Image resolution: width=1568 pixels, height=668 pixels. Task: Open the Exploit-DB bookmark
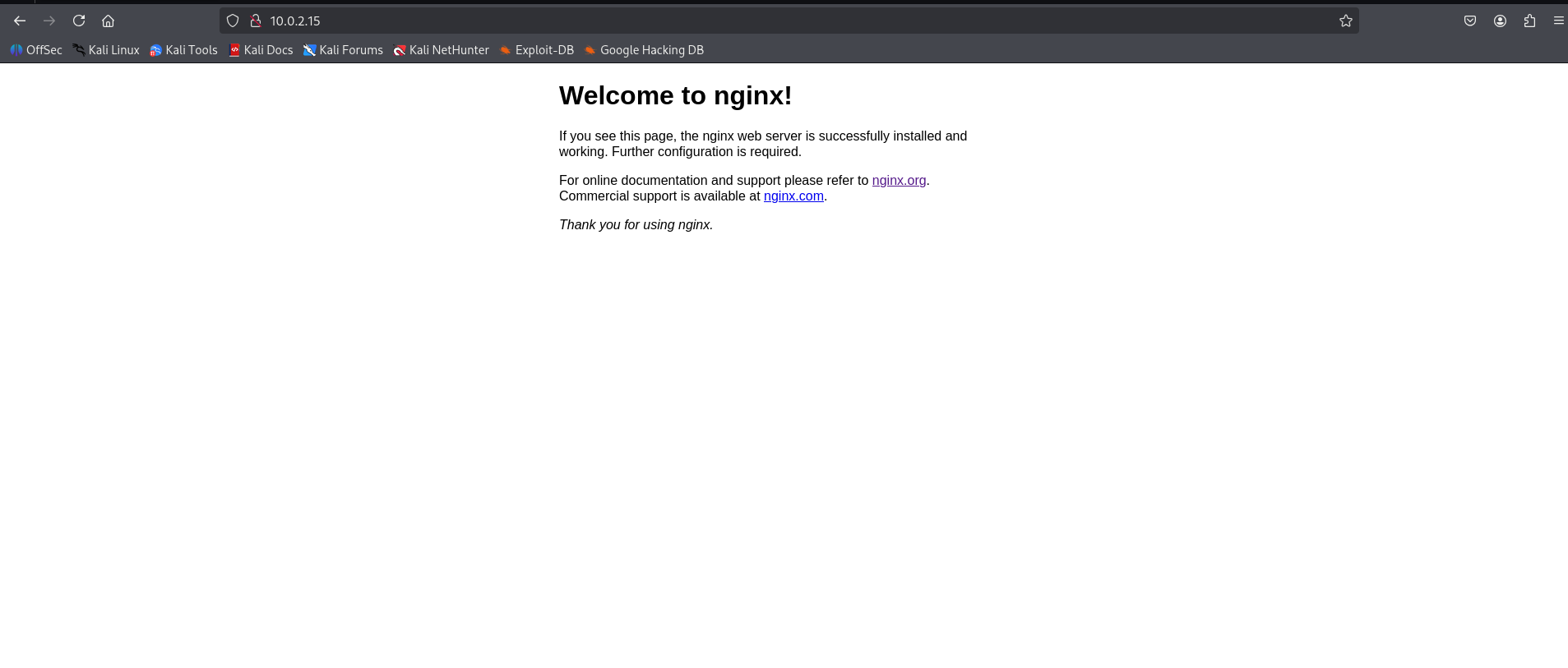pos(537,50)
